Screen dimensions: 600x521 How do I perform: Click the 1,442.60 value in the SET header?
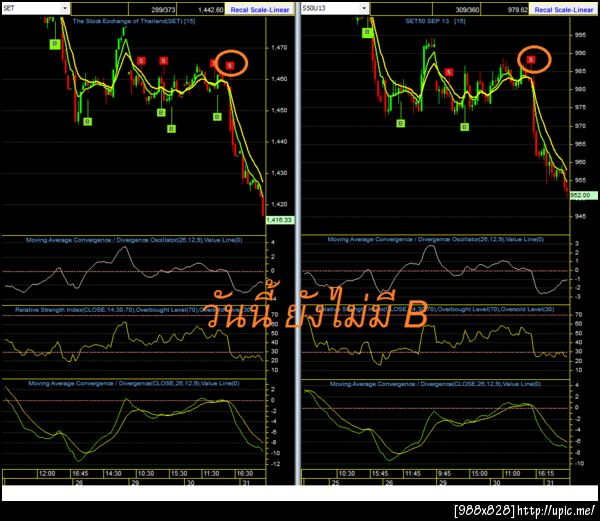[201, 10]
